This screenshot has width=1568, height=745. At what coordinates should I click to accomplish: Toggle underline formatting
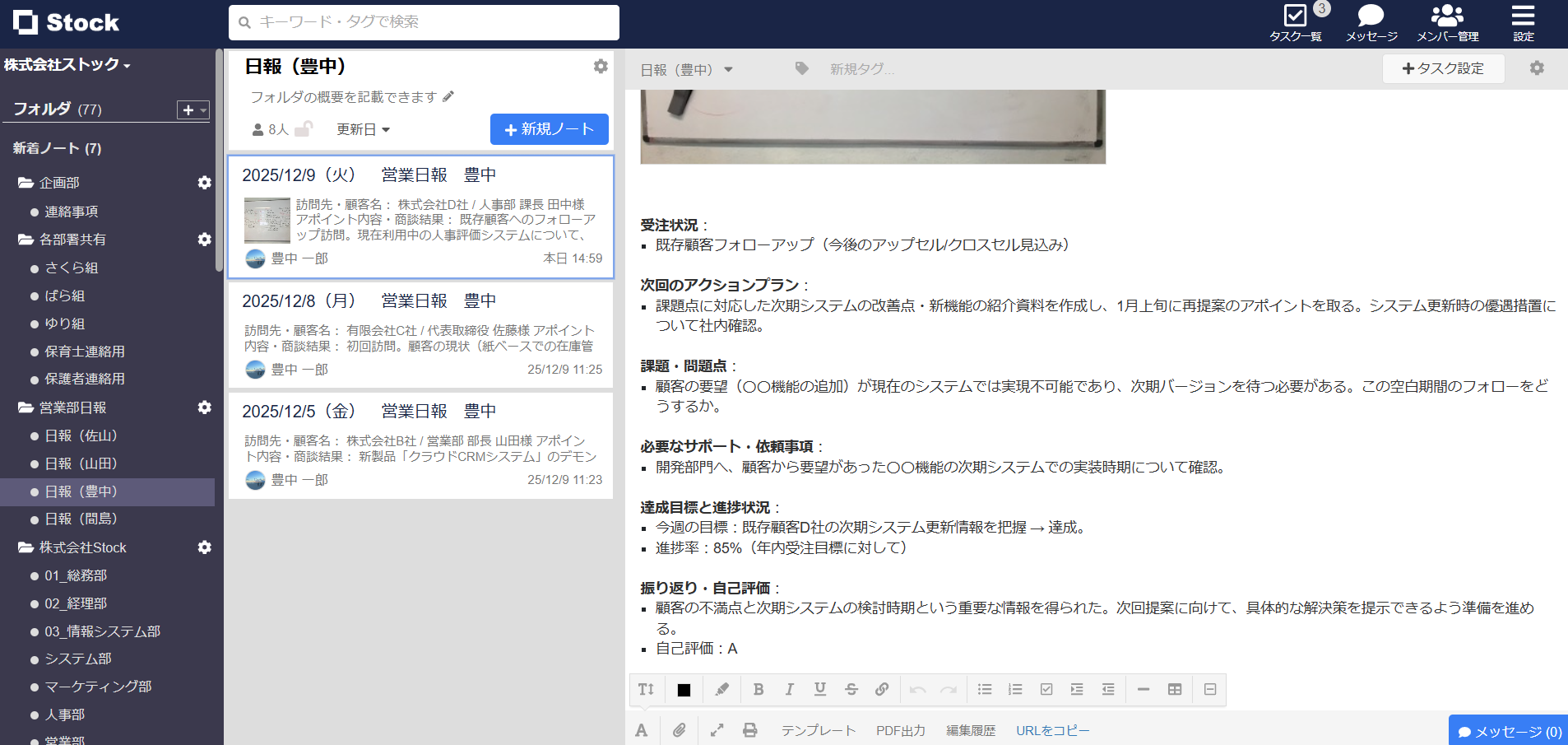tap(819, 690)
